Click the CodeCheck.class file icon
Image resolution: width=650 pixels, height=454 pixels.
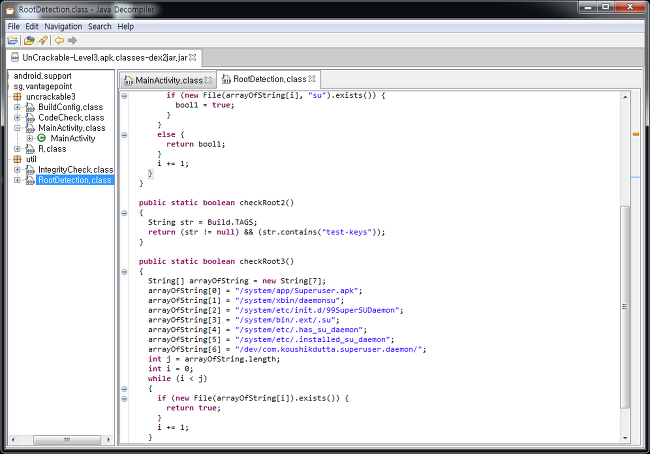pos(30,118)
